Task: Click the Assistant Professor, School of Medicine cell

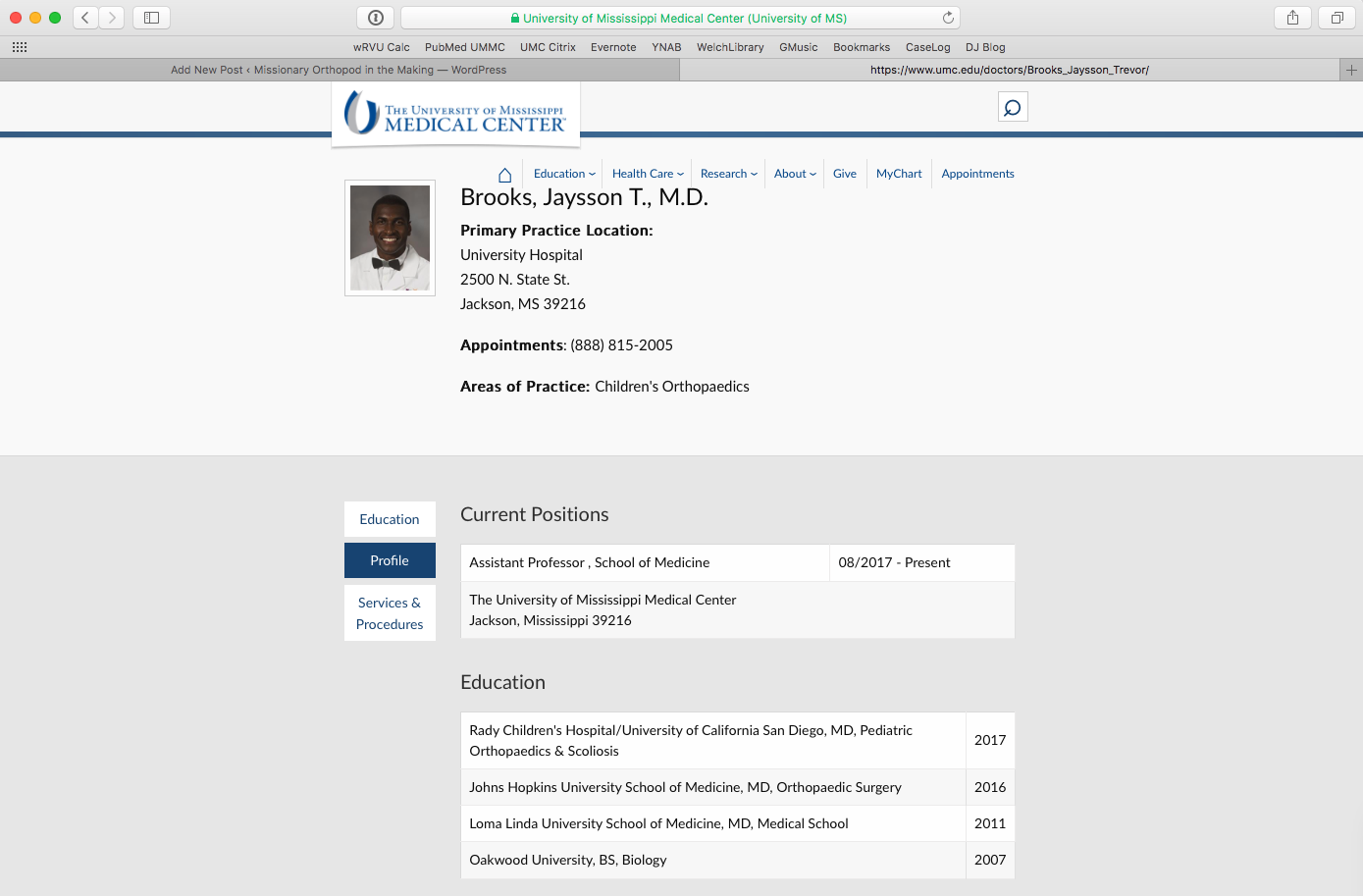Action: pyautogui.click(x=645, y=562)
